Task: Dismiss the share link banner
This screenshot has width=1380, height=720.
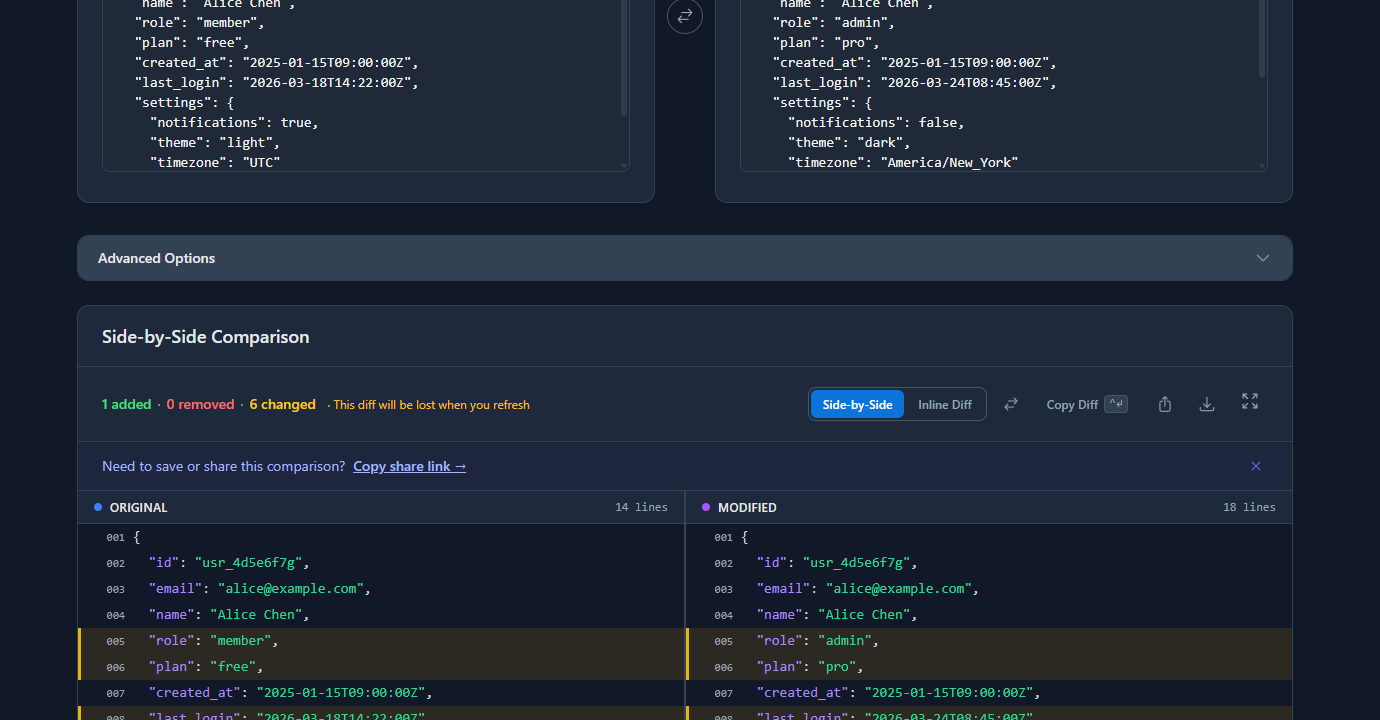Action: tap(1256, 466)
